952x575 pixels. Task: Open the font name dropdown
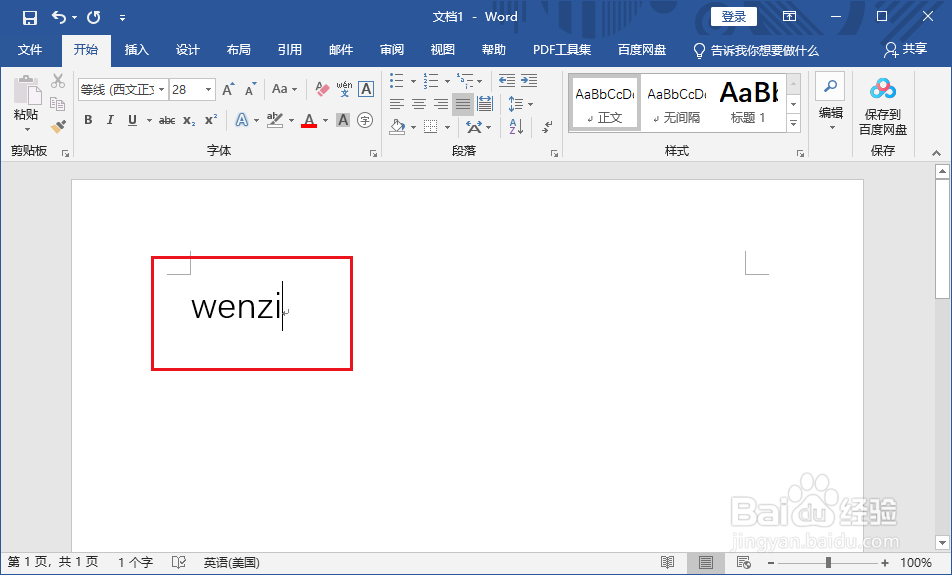point(162,90)
